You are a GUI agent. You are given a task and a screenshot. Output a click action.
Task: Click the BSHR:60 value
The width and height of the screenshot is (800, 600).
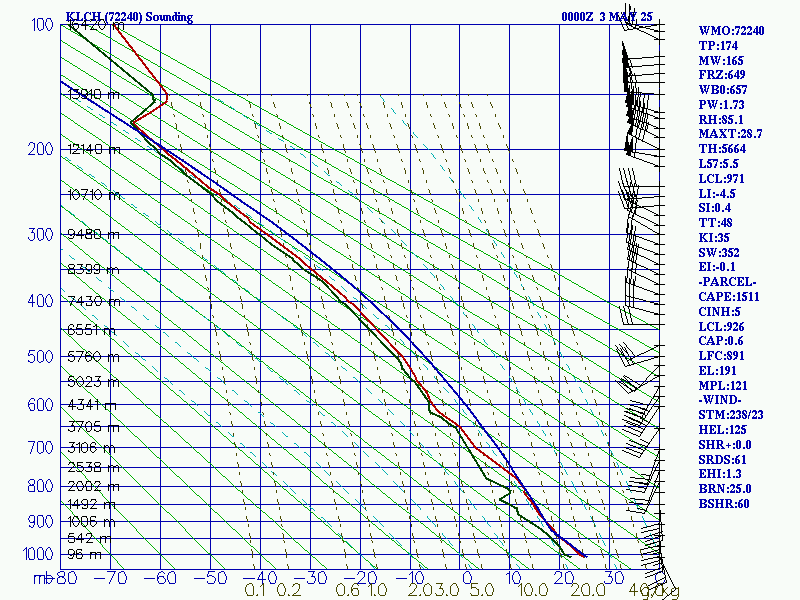724,504
